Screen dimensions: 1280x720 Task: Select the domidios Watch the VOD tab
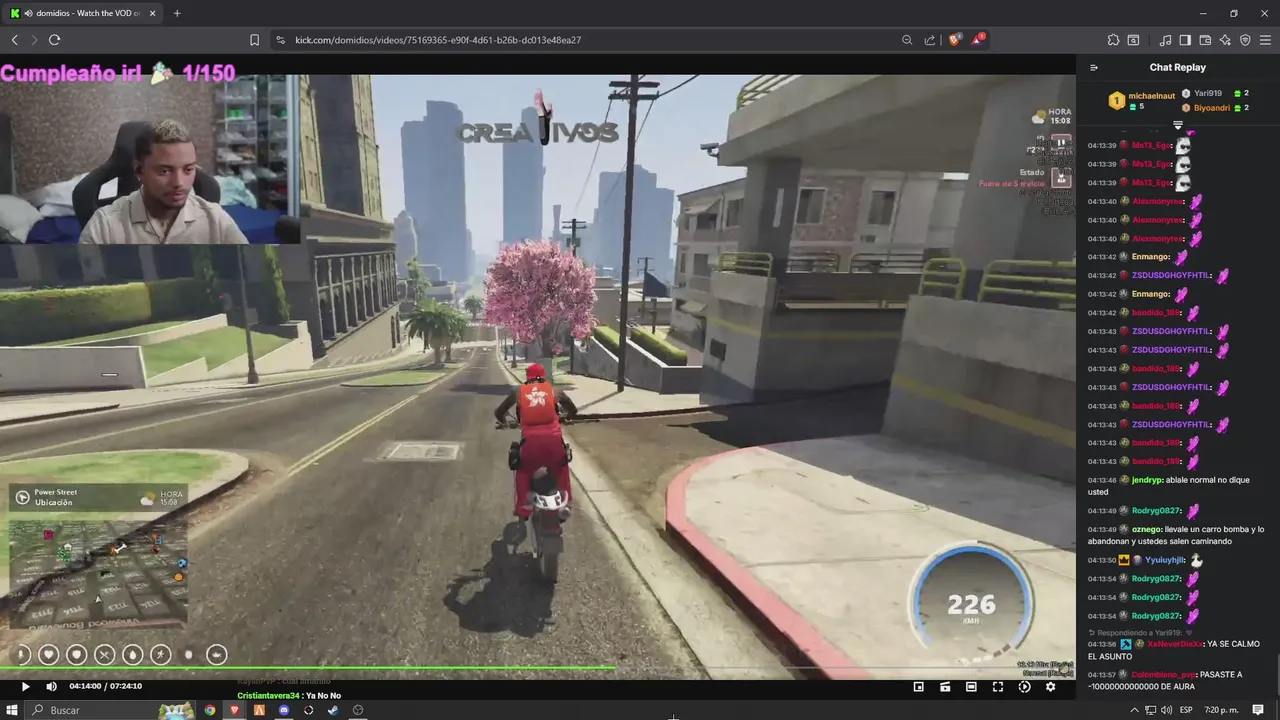pyautogui.click(x=82, y=13)
